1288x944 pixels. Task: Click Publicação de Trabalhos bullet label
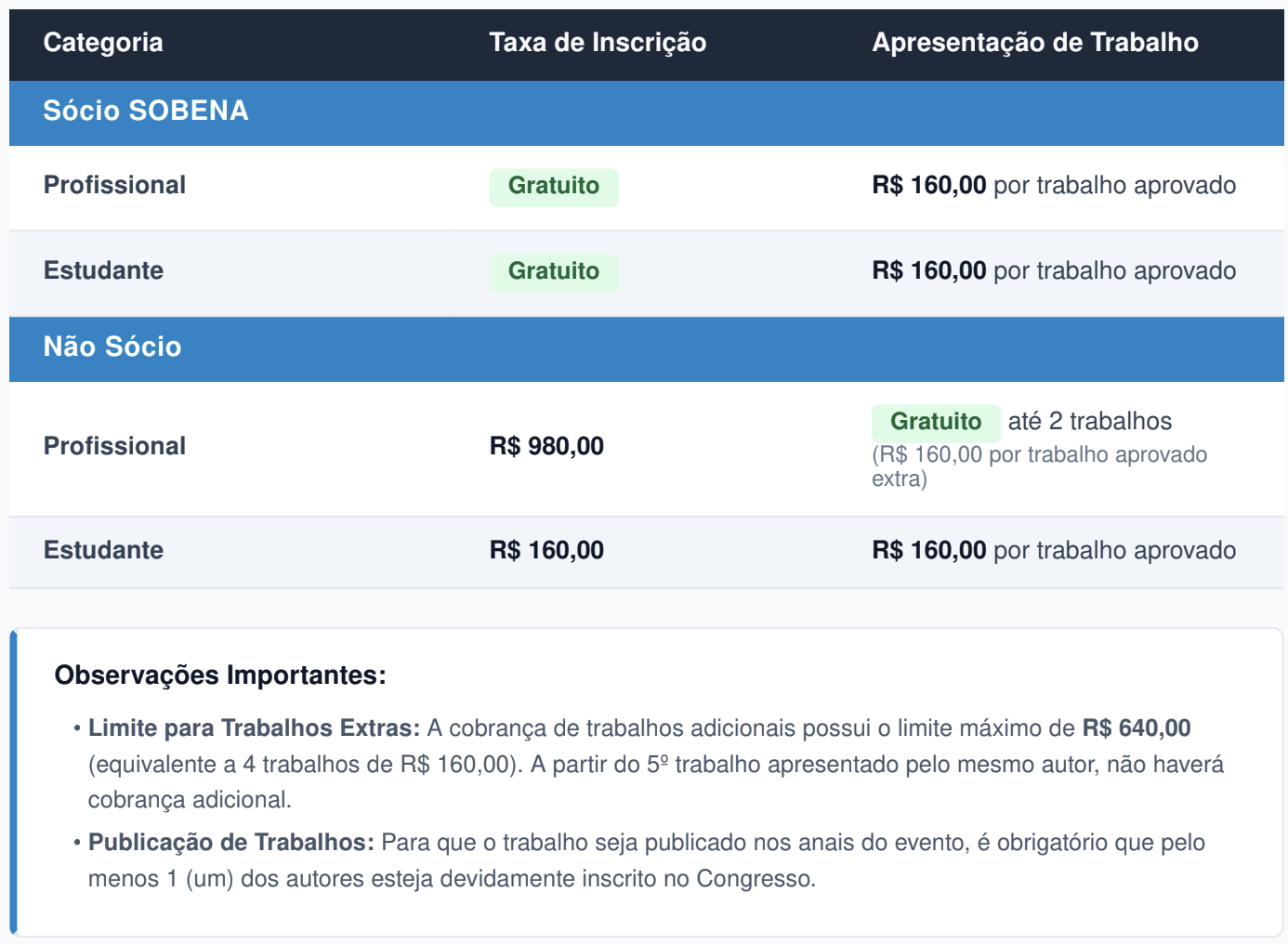[x=231, y=843]
